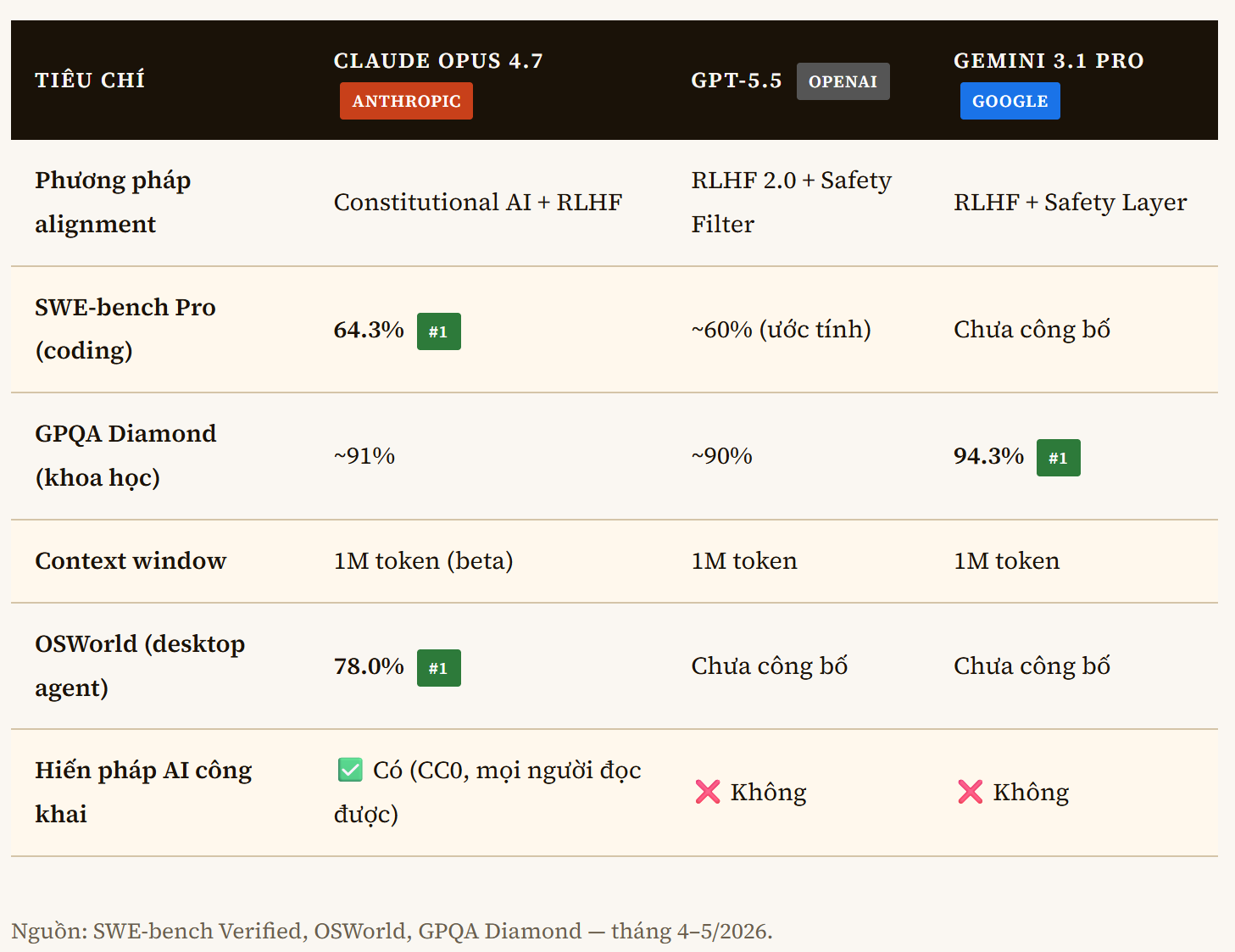Click the #1 badge beside 94.3%
This screenshot has width=1235, height=952.
pos(1058,458)
